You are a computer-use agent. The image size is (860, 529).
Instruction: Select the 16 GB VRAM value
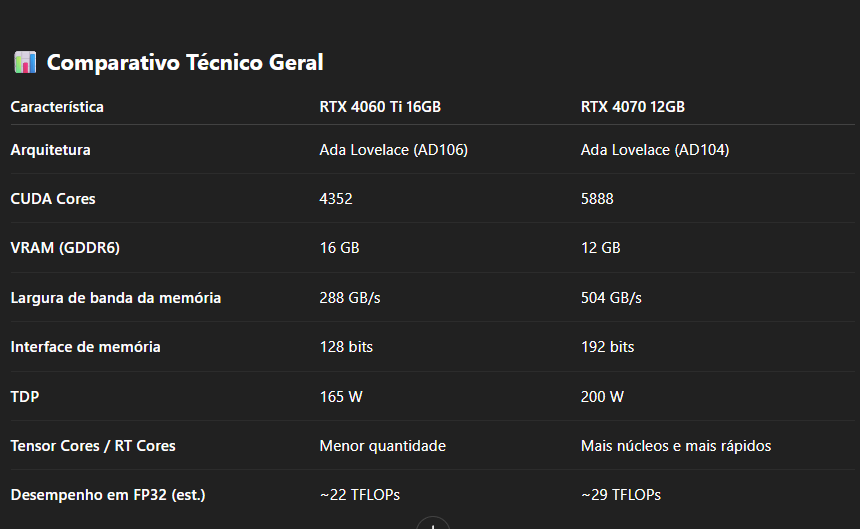339,248
